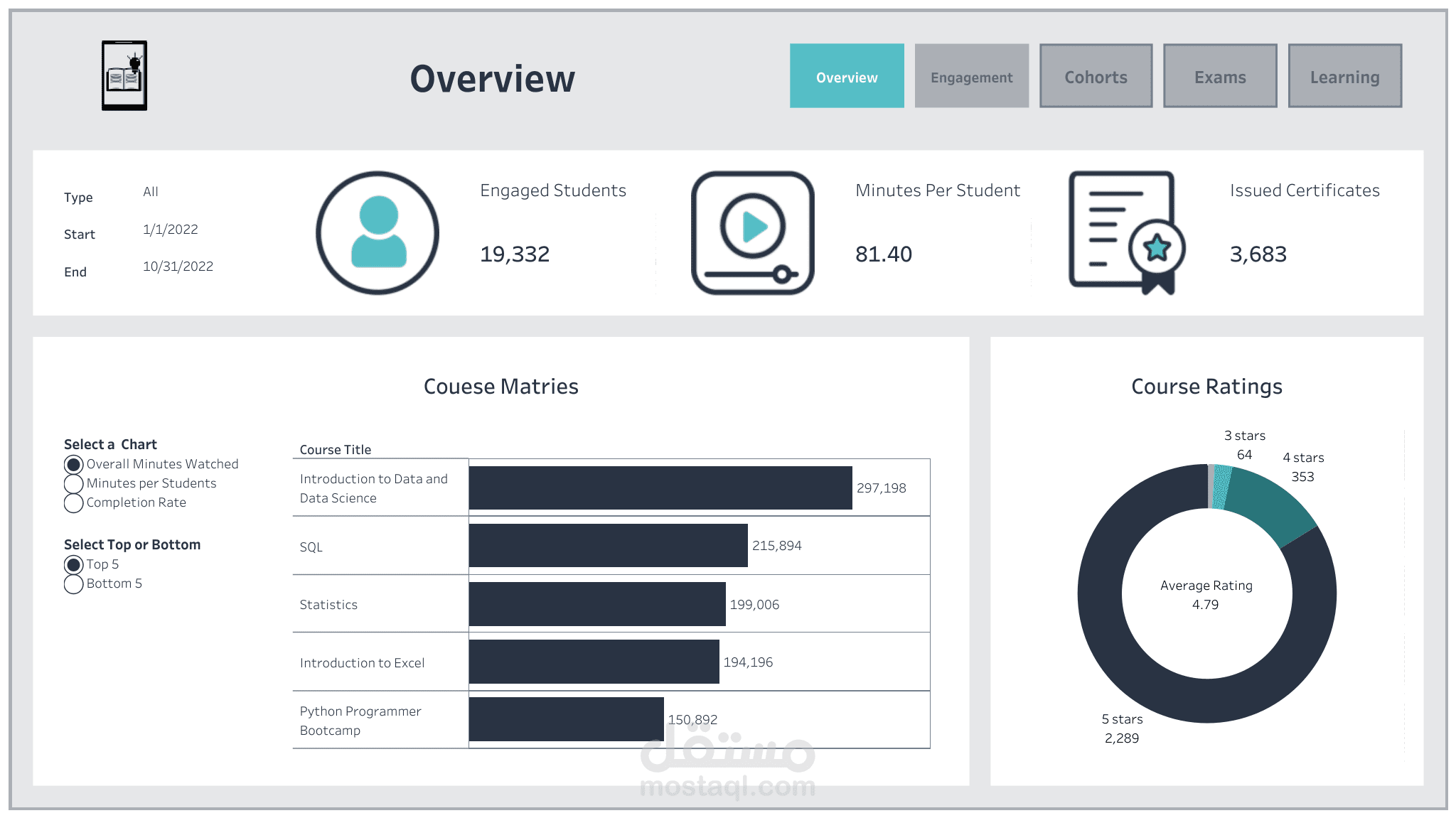This screenshot has height=818, width=1456.
Task: Click the Statistics course bar
Action: (x=597, y=604)
